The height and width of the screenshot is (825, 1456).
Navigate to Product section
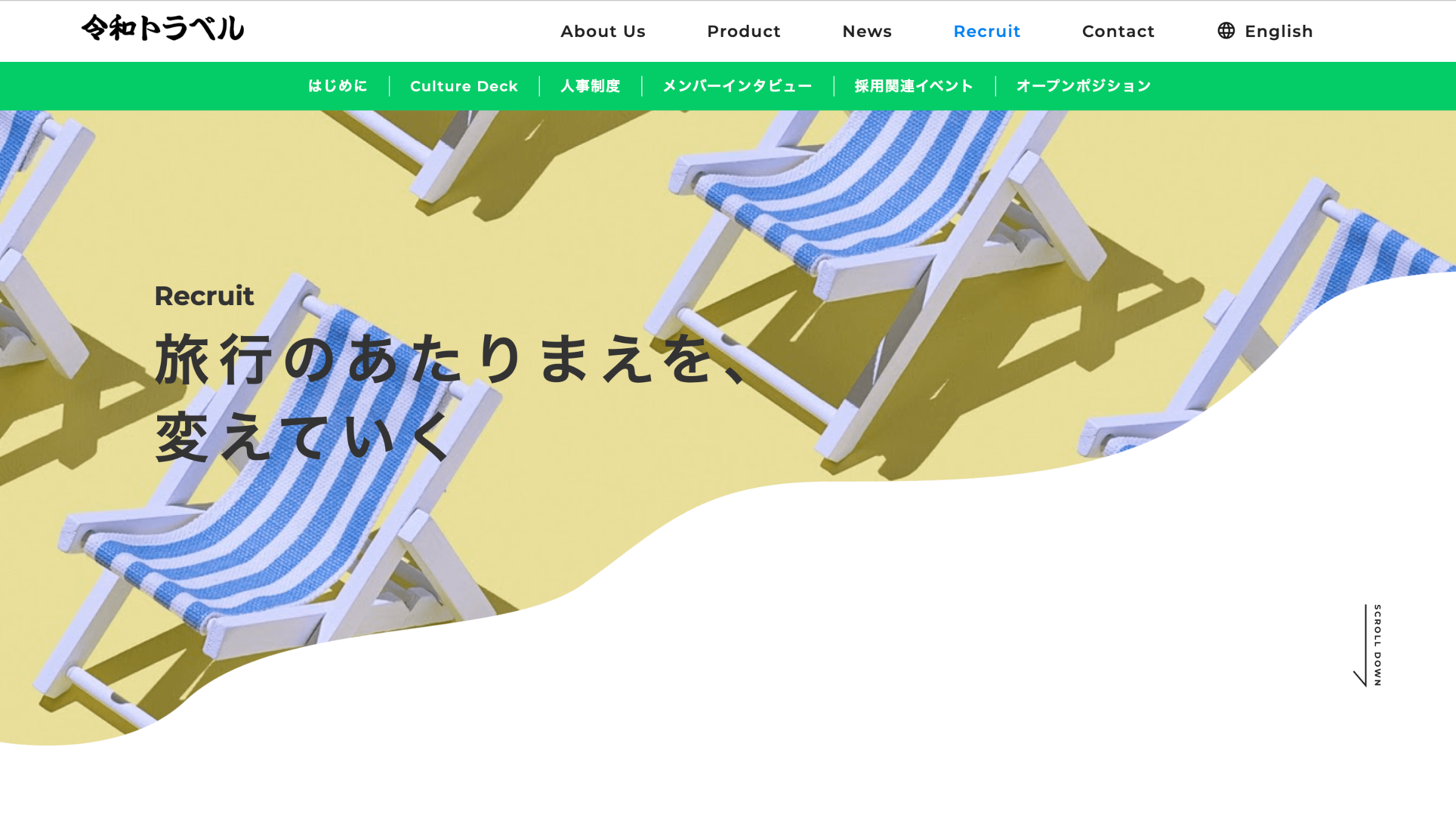click(x=744, y=31)
